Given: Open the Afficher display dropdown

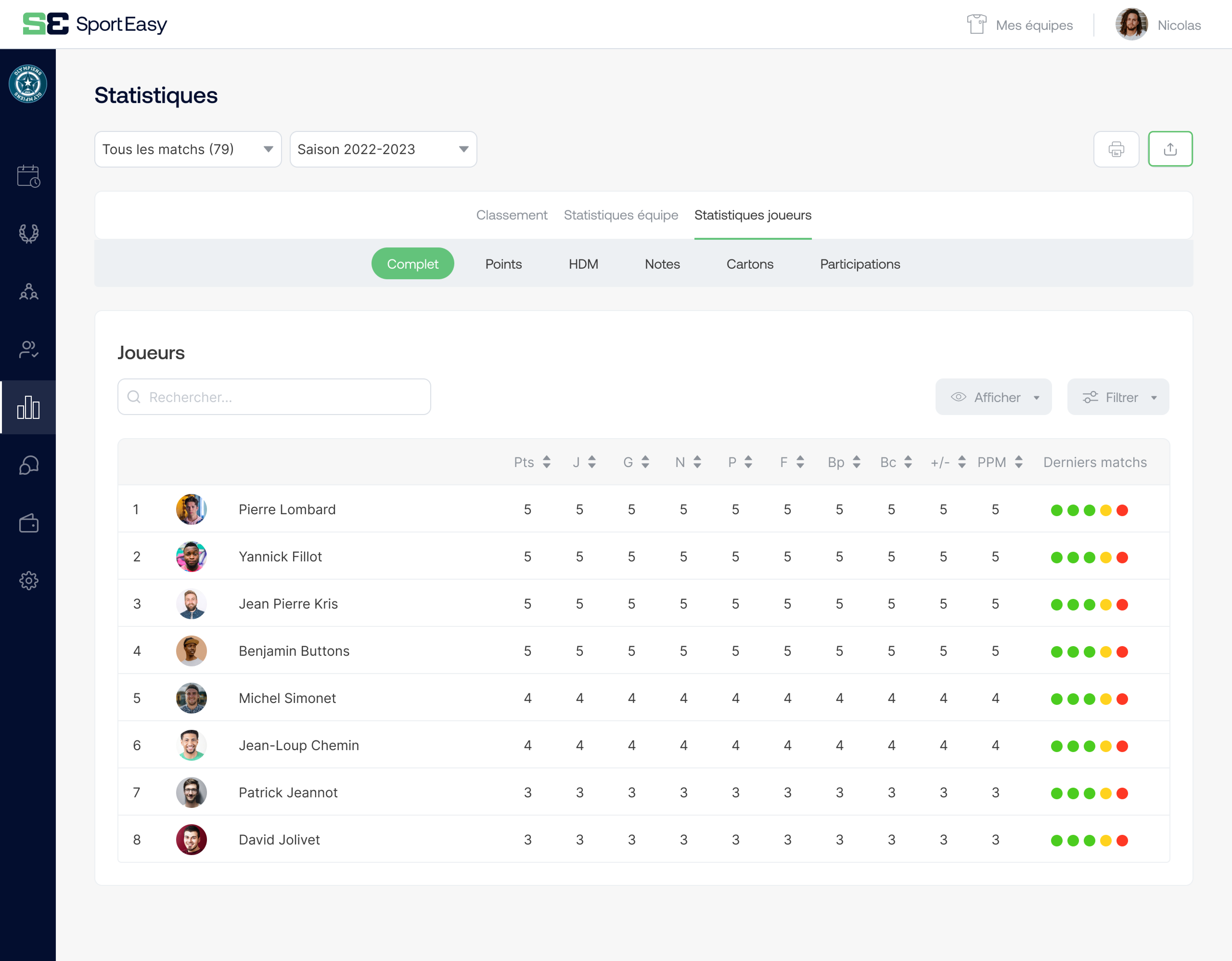Looking at the screenshot, I should click(993, 397).
